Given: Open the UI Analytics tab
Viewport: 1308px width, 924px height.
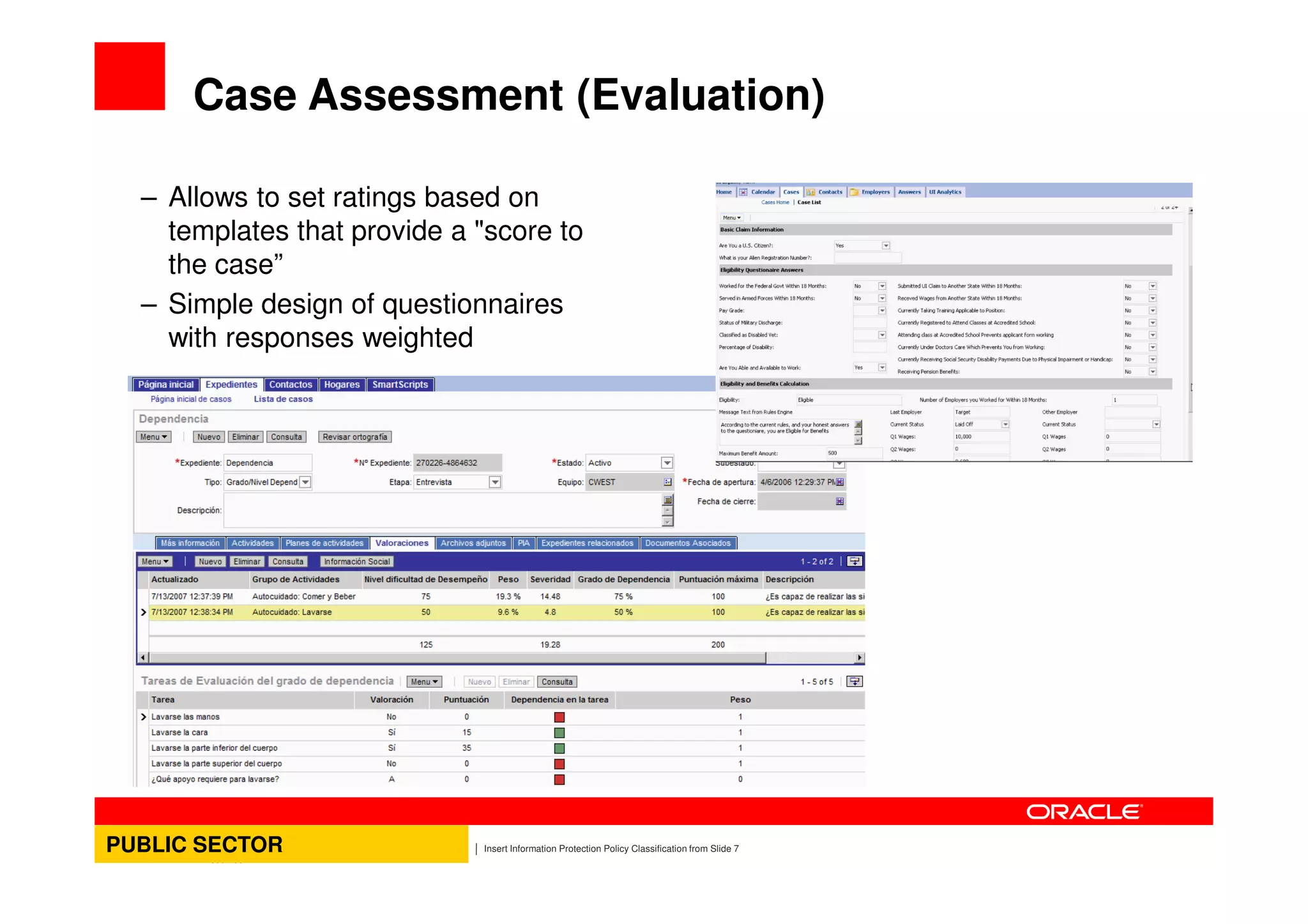Looking at the screenshot, I should click(945, 192).
